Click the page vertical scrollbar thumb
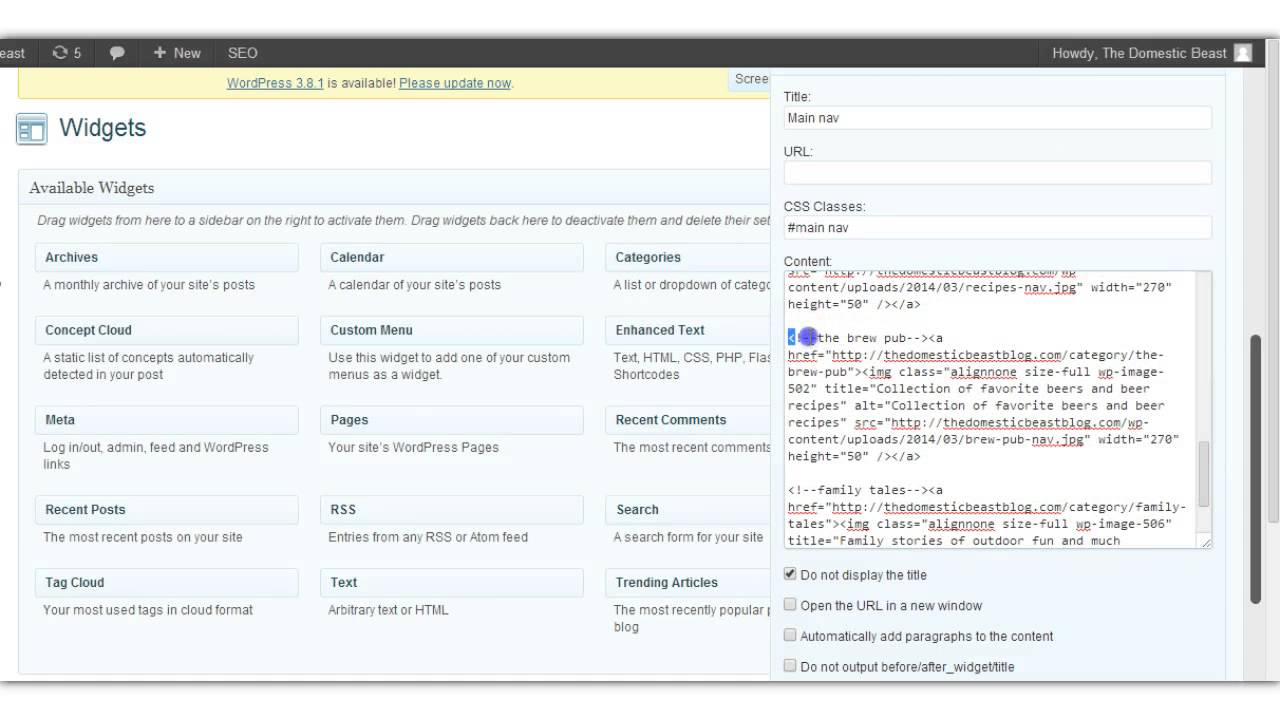1280x720 pixels. click(x=1256, y=468)
